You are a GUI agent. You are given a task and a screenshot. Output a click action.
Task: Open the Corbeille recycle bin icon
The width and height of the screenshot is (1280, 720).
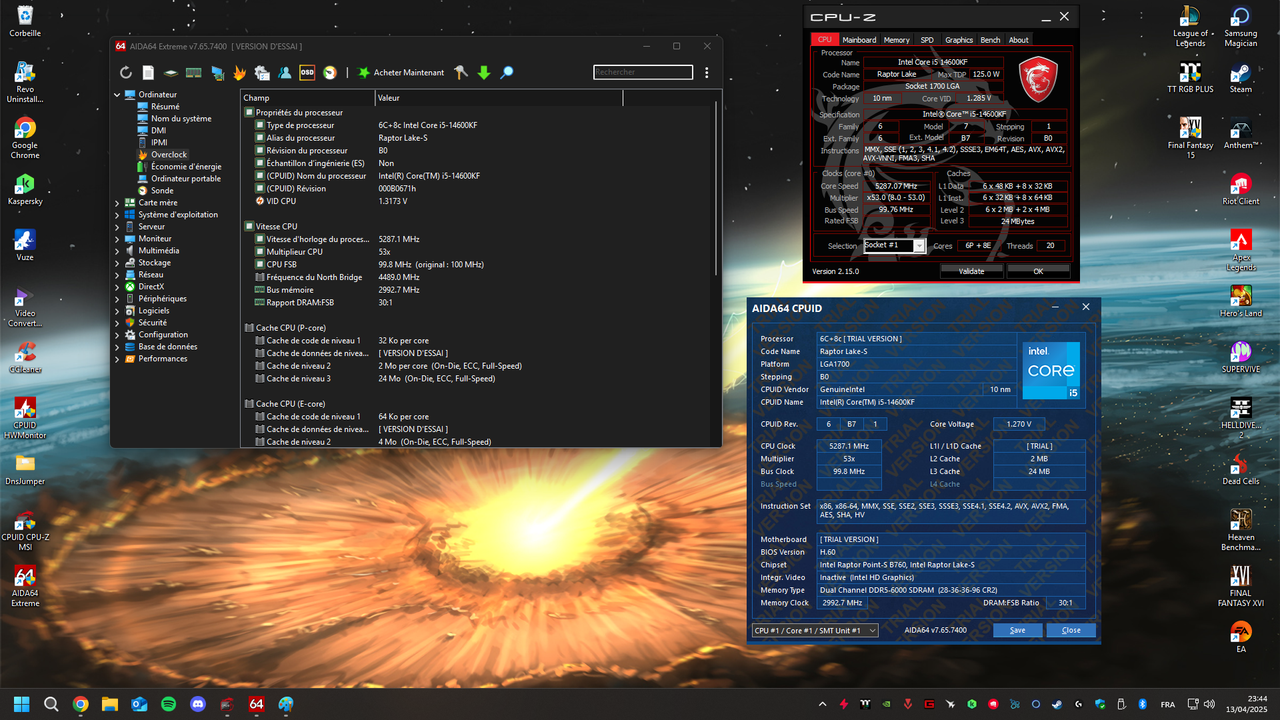point(25,21)
